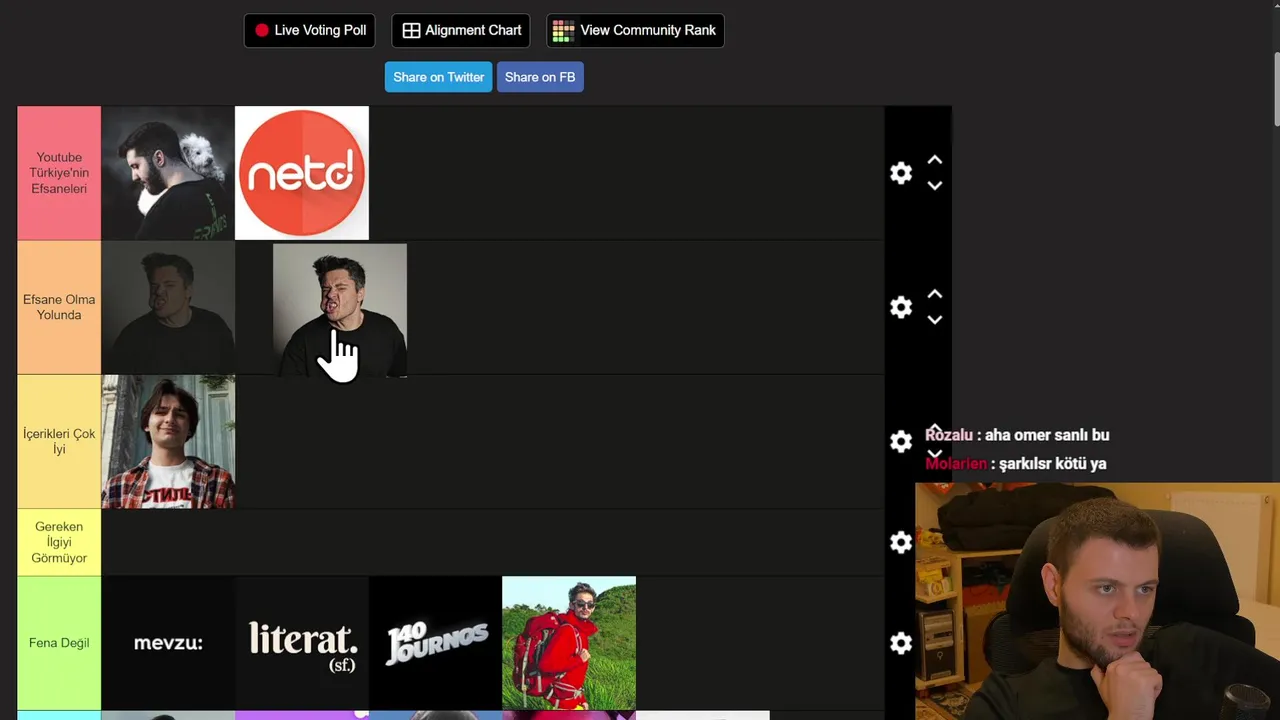Select the 140 Journos logo tile
1280x720 pixels.
436,643
